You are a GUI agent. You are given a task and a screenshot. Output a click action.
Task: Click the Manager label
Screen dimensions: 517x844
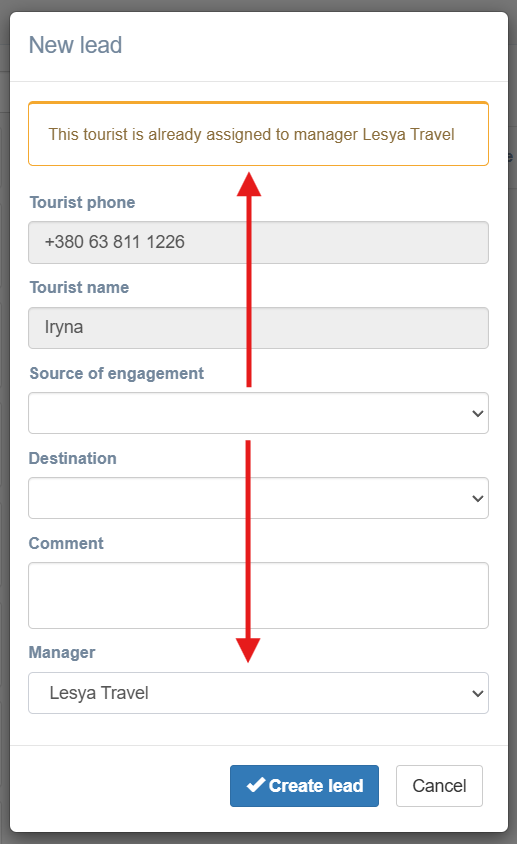point(62,652)
